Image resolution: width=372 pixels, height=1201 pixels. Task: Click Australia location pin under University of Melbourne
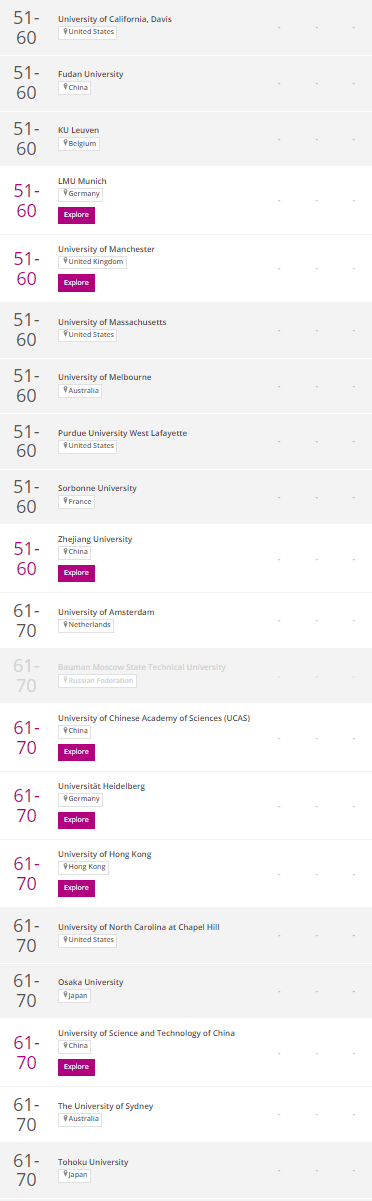(x=65, y=390)
